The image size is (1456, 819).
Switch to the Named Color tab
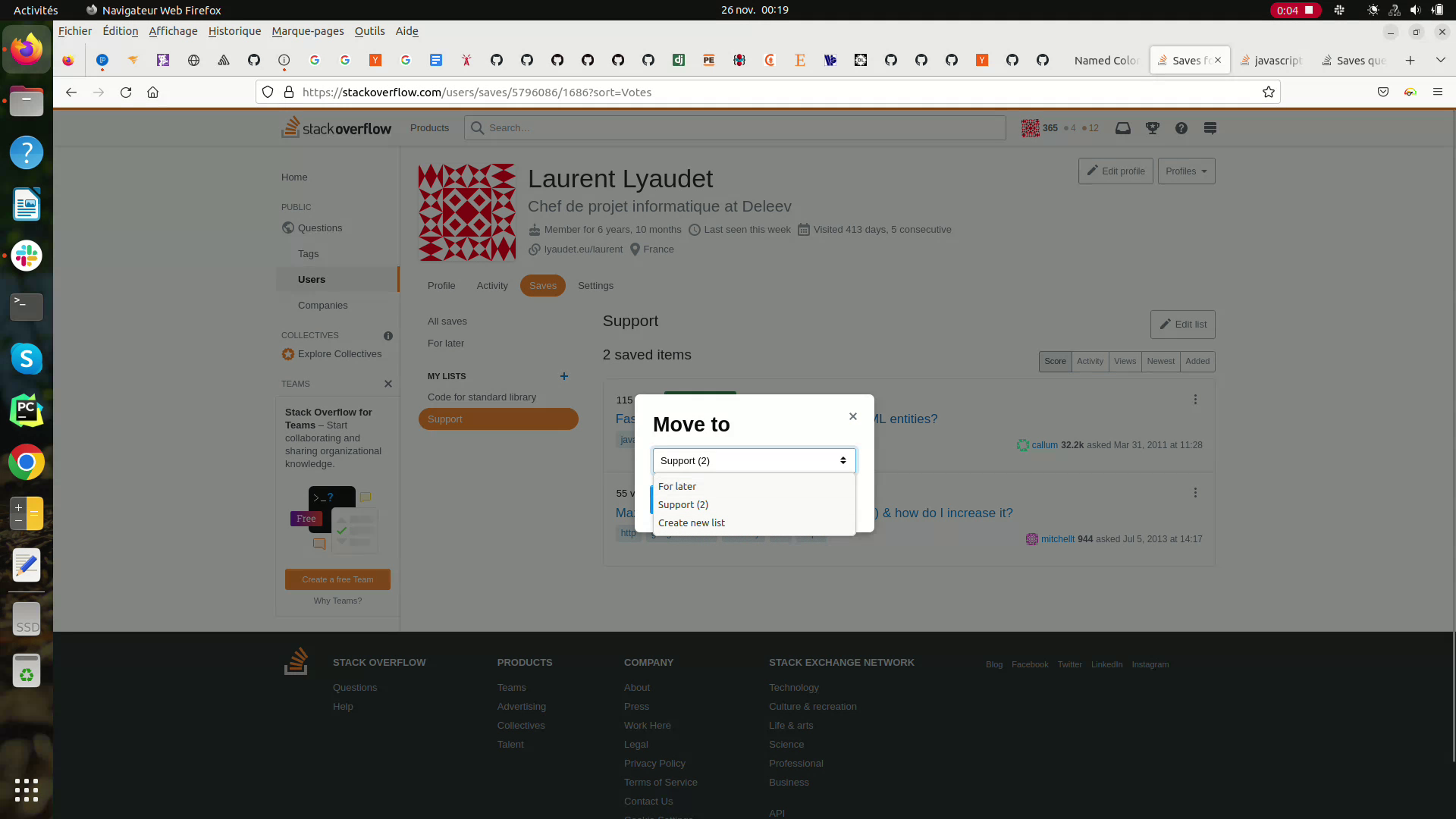(1106, 61)
